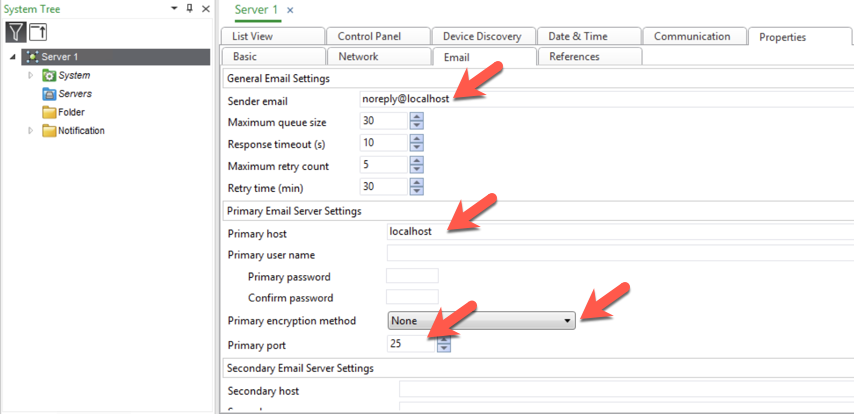Screen dimensions: 854x414
Task: Expand the System tree node
Action: click(31, 75)
